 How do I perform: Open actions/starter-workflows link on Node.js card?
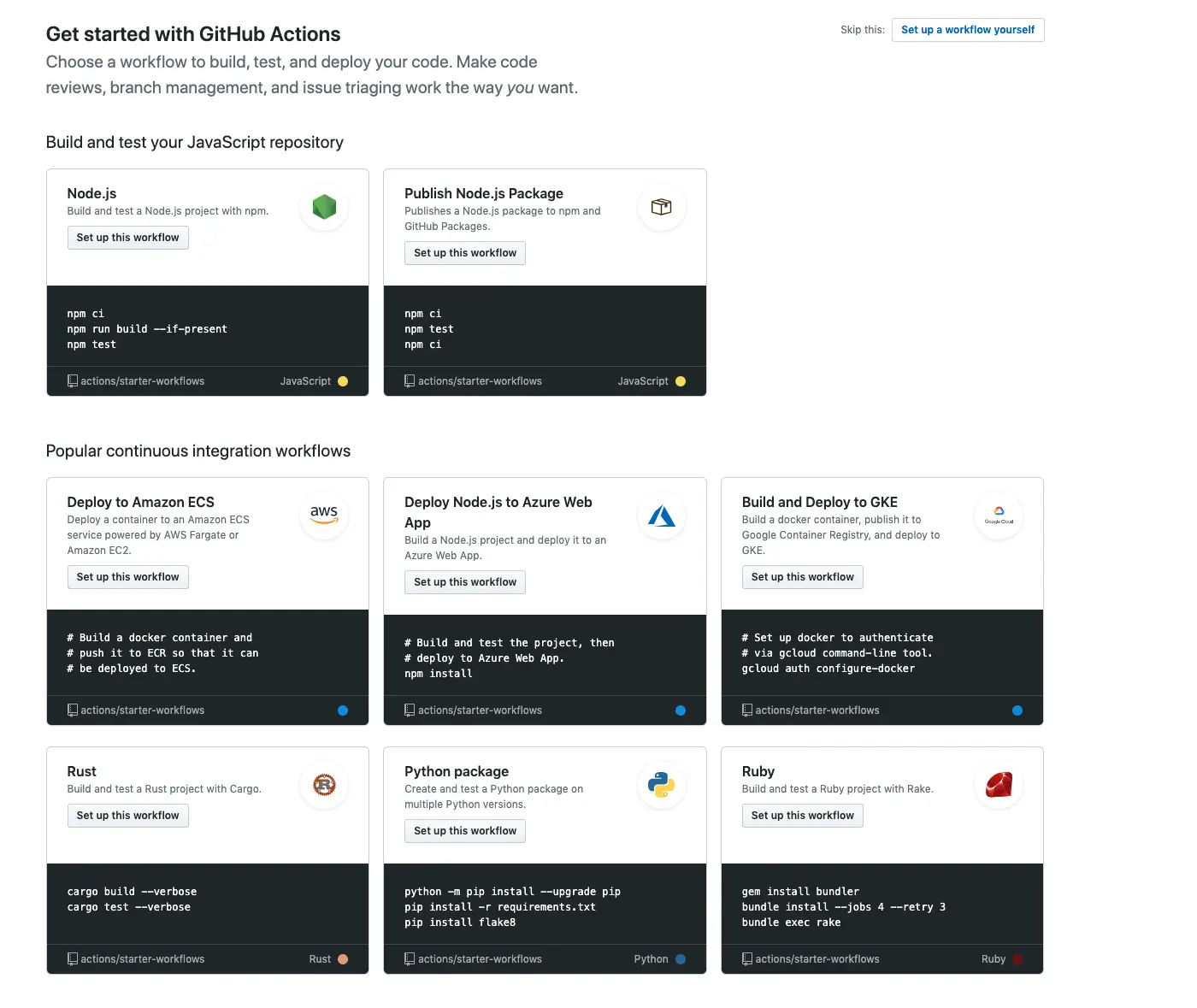[x=143, y=381]
